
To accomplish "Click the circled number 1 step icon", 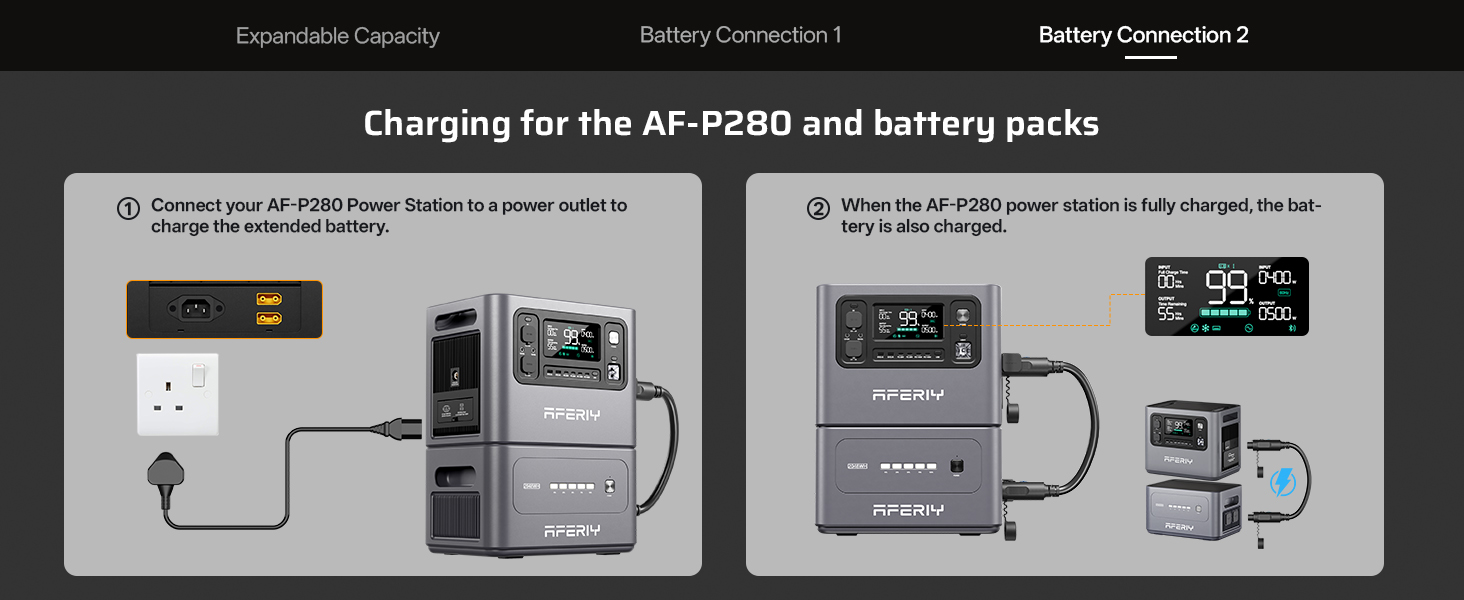I will click(128, 209).
